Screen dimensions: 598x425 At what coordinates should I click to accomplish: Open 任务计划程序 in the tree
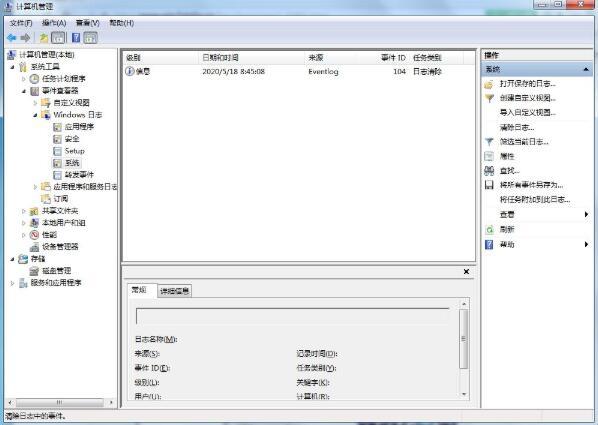(63, 79)
